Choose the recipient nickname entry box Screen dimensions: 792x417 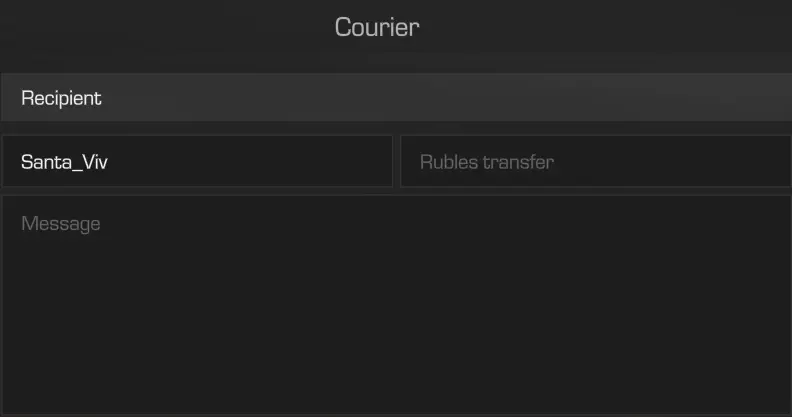click(x=197, y=162)
